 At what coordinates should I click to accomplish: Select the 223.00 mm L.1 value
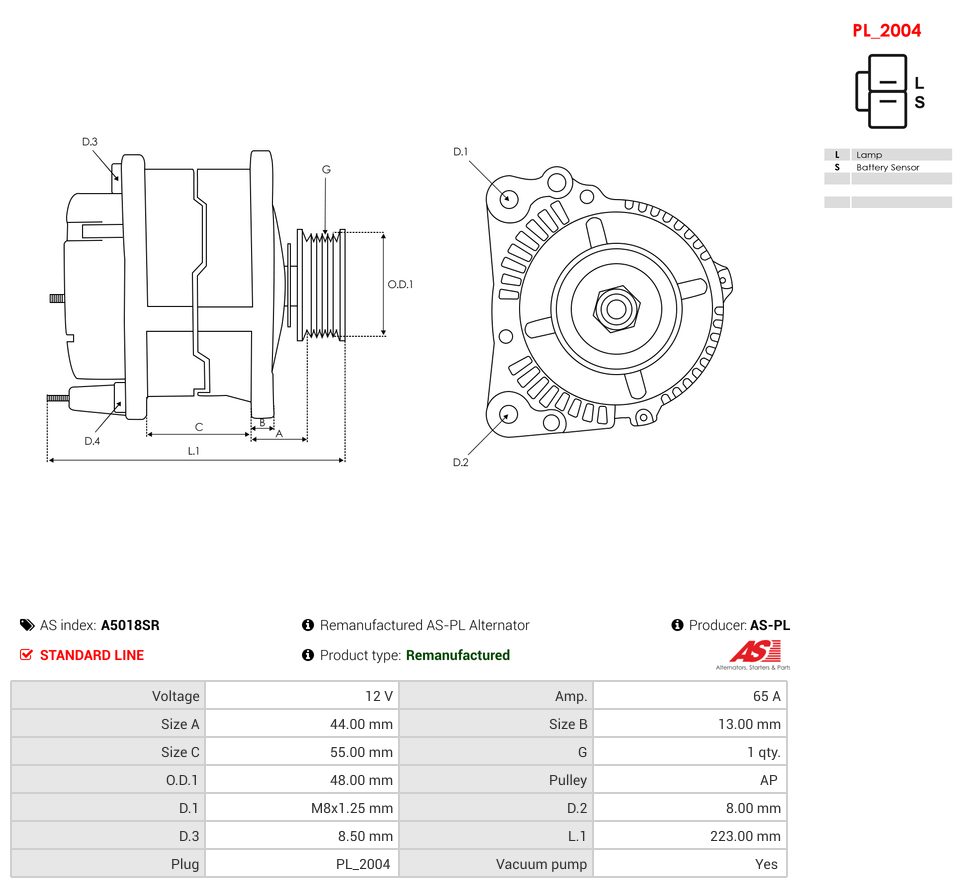tap(745, 836)
